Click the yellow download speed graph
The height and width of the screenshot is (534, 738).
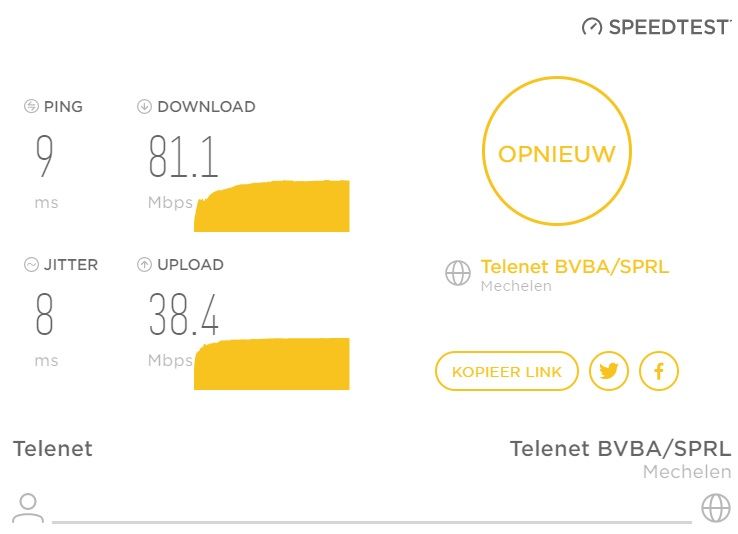[x=272, y=206]
